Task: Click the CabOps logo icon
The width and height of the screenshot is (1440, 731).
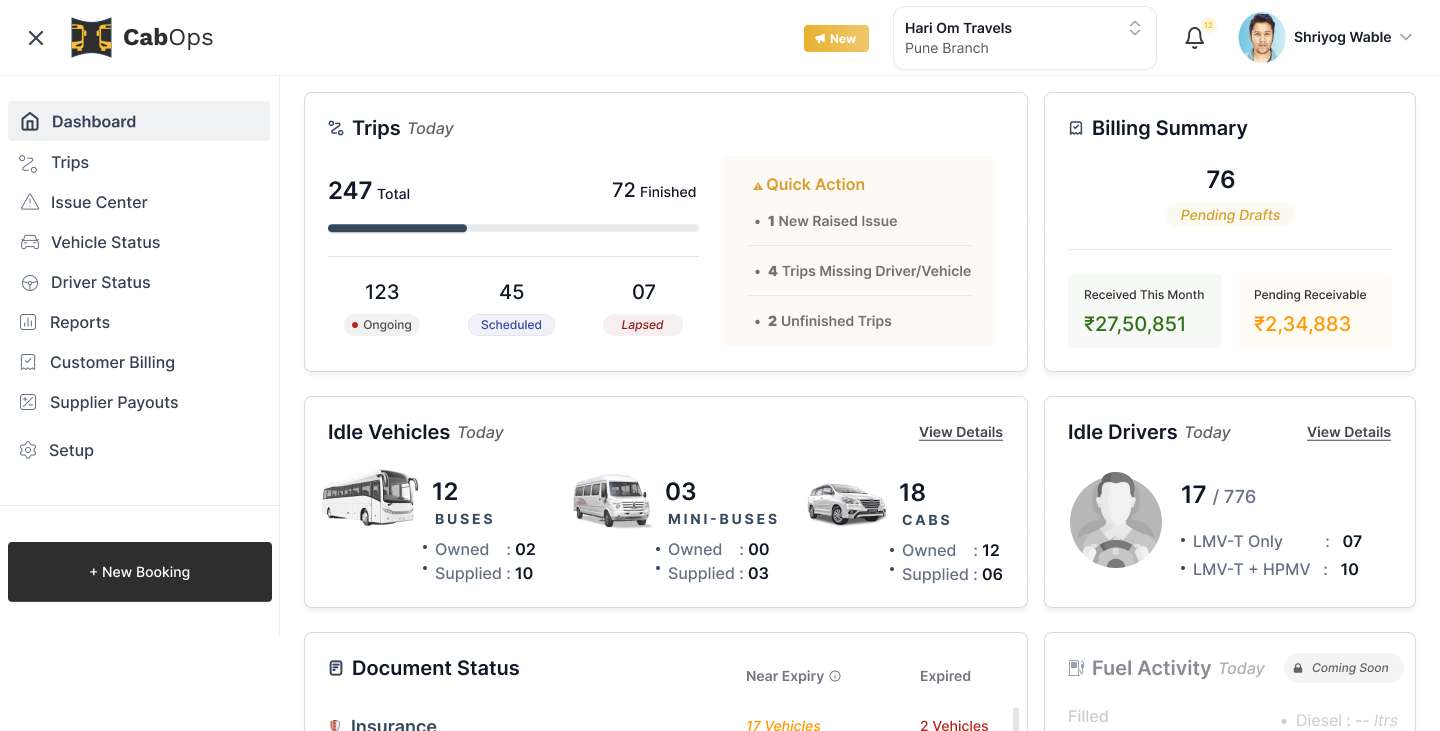Action: click(91, 38)
